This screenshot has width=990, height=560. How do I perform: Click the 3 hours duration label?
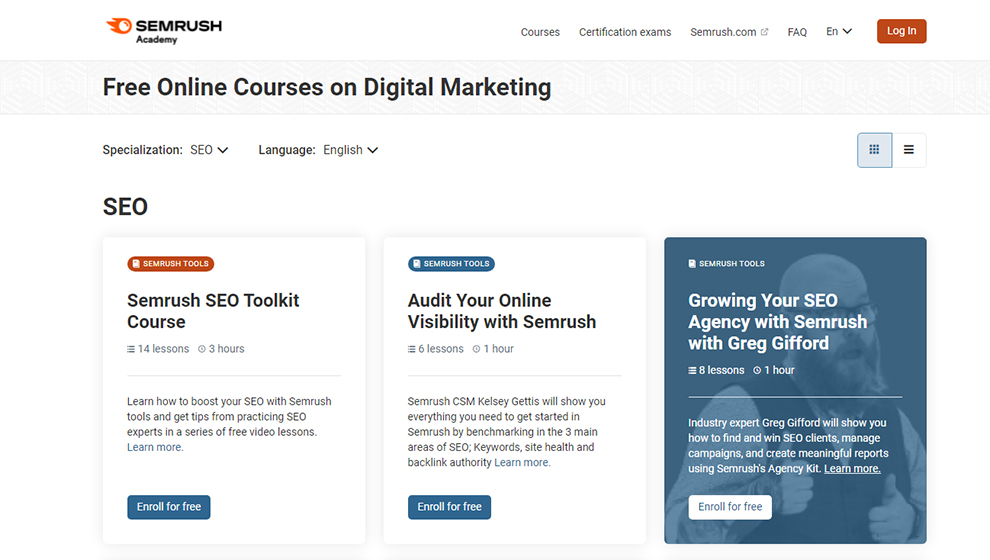[x=221, y=349]
